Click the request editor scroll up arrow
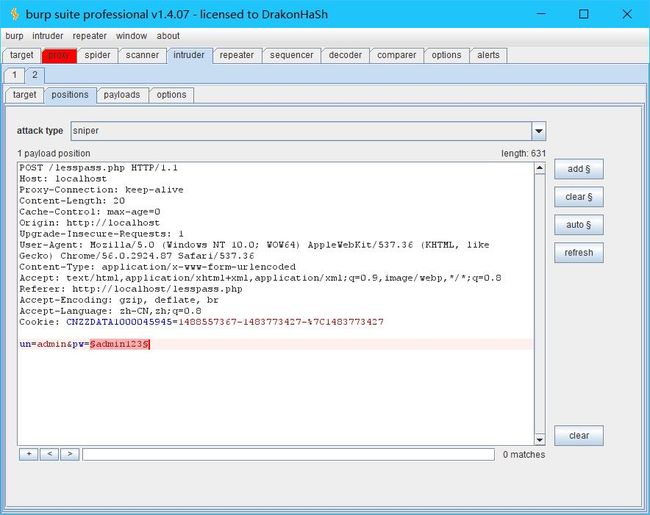 click(540, 168)
